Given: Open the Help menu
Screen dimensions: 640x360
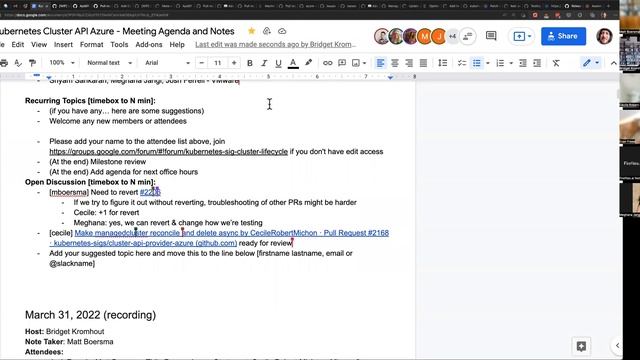Looking at the screenshot, I should coord(177,44).
